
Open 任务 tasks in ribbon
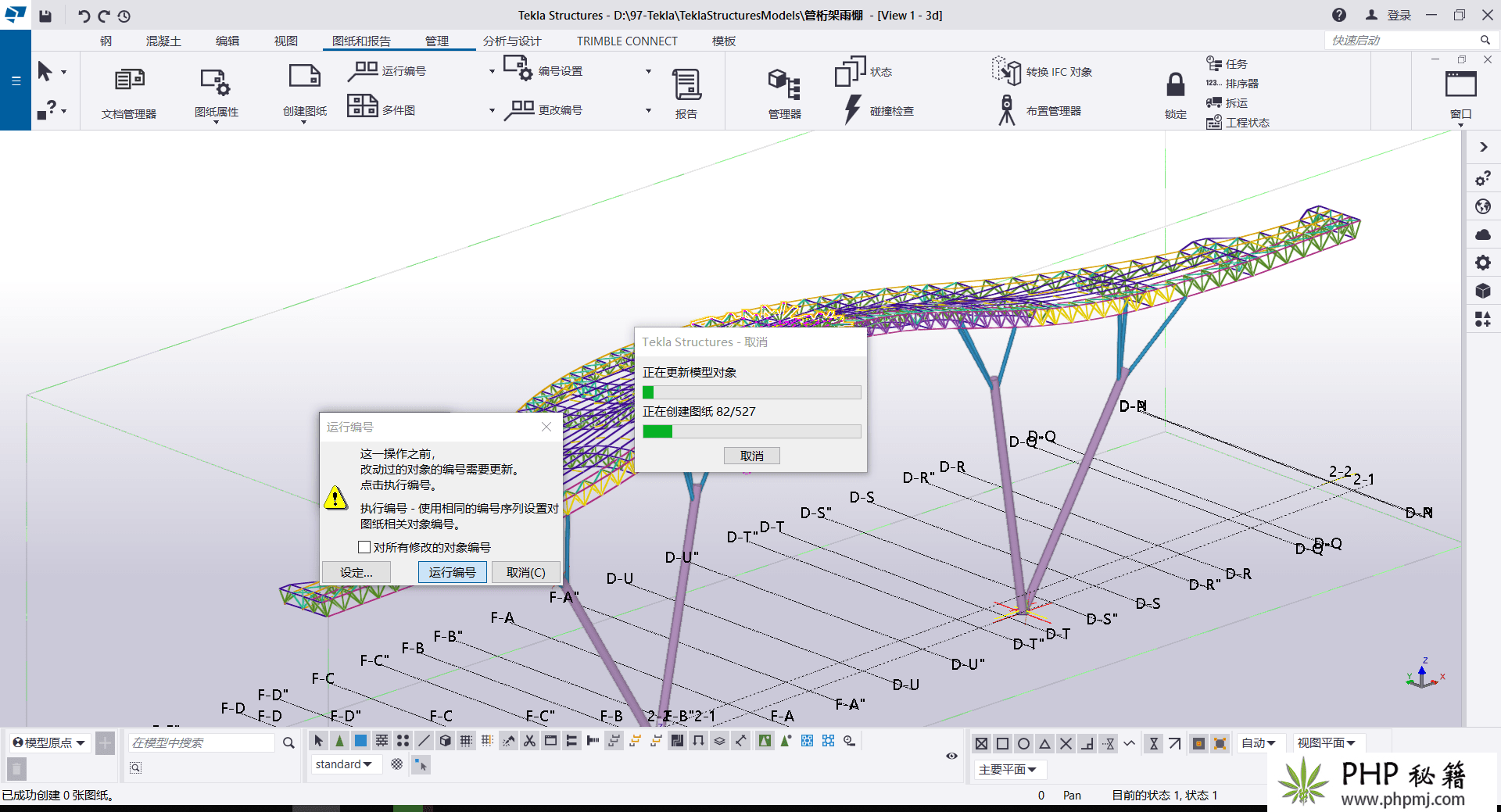click(x=1227, y=63)
